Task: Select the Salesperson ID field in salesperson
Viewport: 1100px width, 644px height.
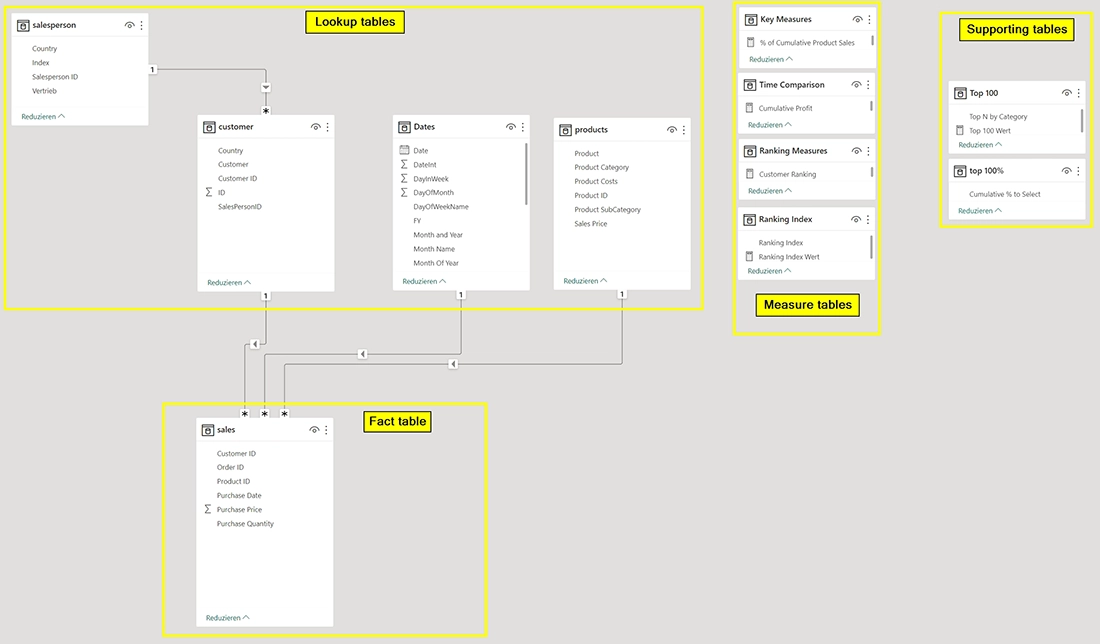Action: (55, 77)
